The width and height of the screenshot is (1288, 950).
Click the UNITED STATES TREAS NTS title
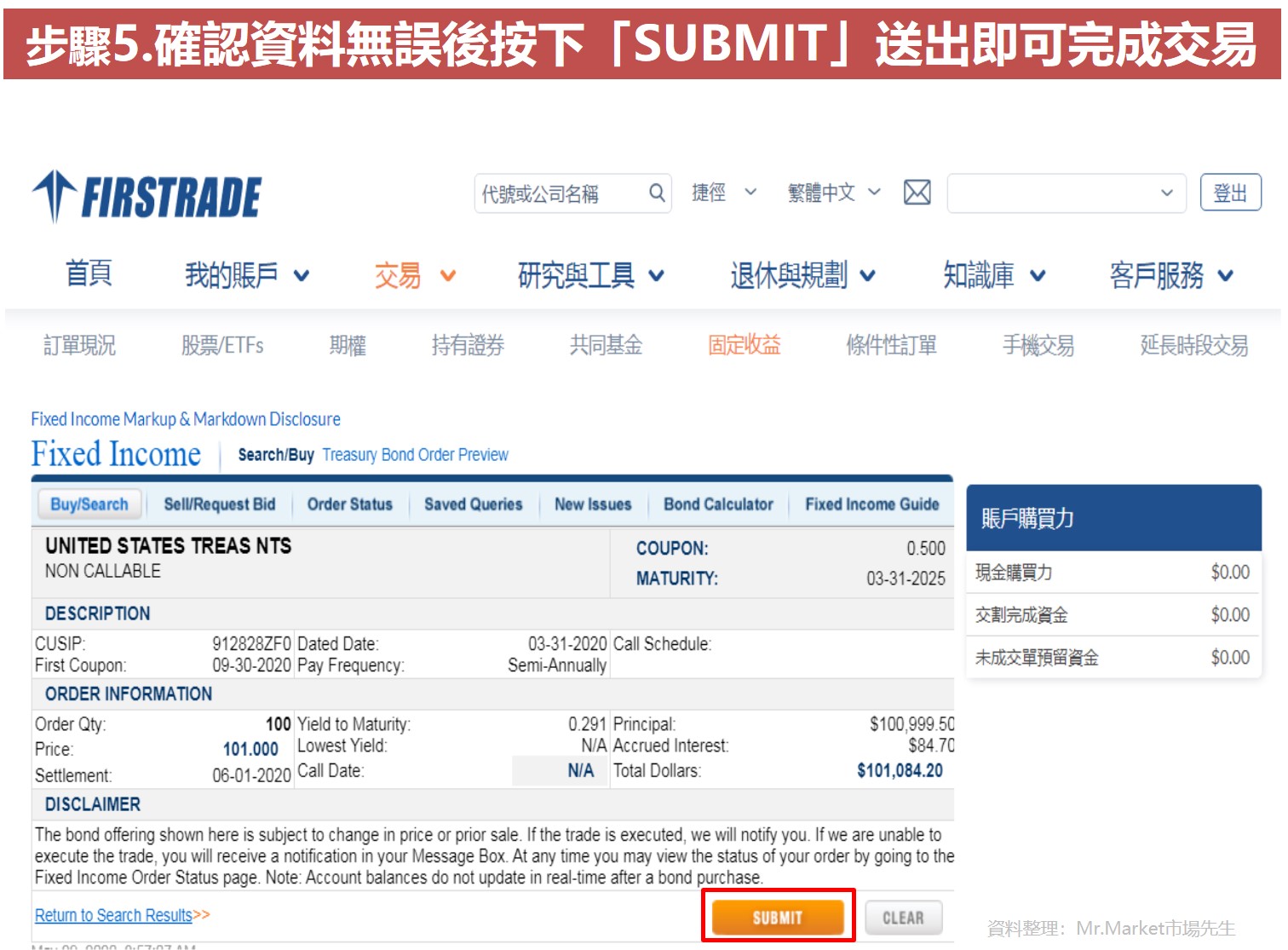coord(168,546)
